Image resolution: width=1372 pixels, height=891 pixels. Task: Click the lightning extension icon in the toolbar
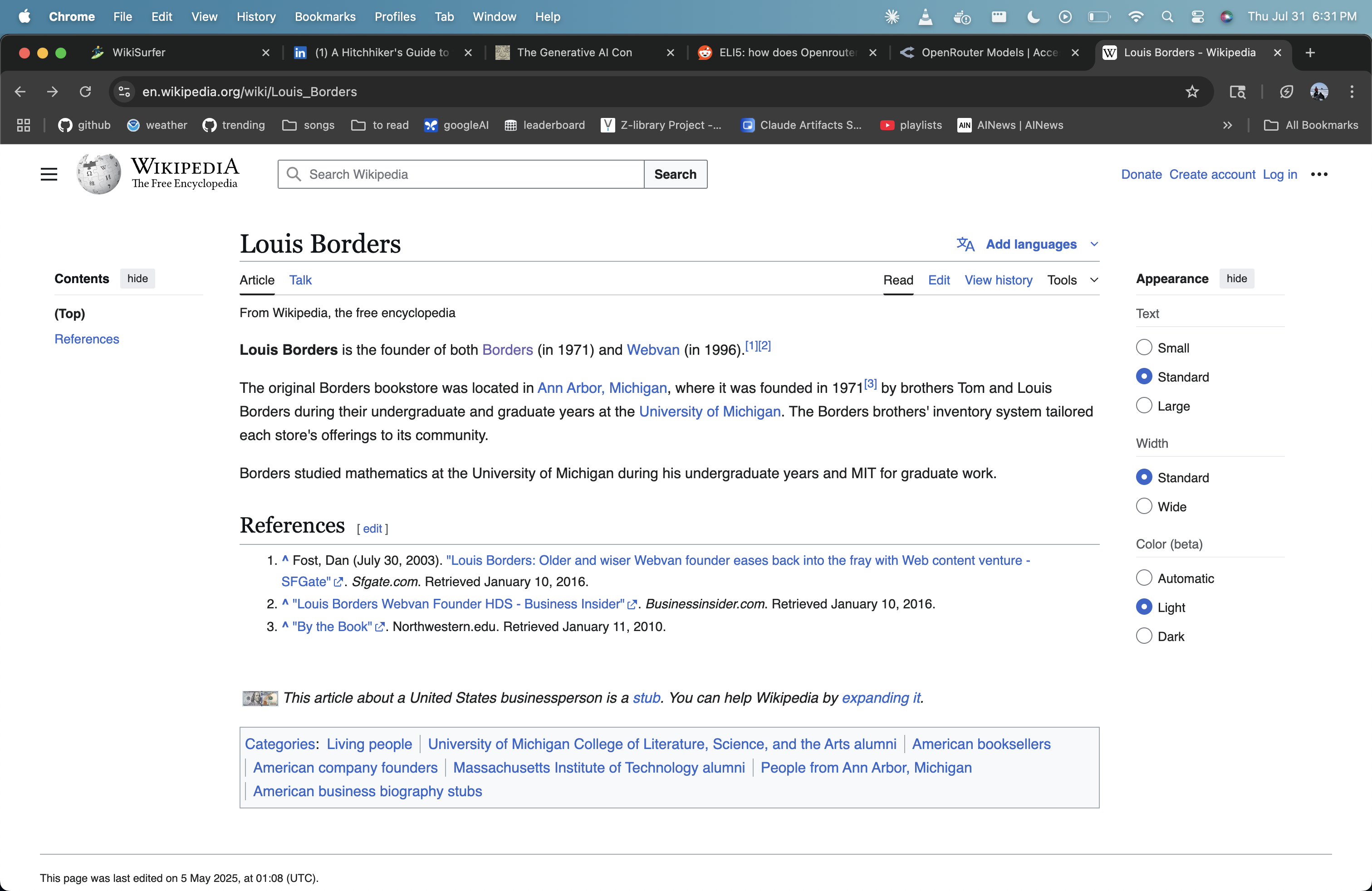(1286, 92)
